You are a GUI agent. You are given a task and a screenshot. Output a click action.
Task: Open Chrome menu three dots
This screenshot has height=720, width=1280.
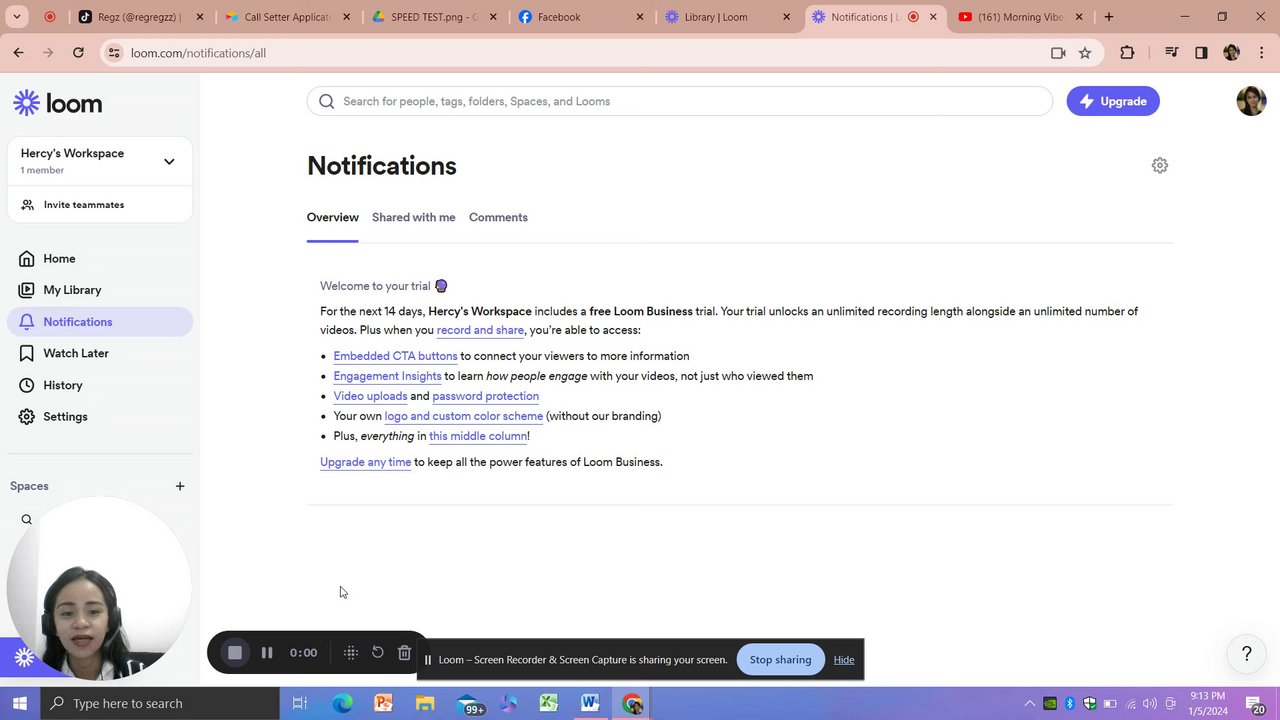click(1261, 53)
